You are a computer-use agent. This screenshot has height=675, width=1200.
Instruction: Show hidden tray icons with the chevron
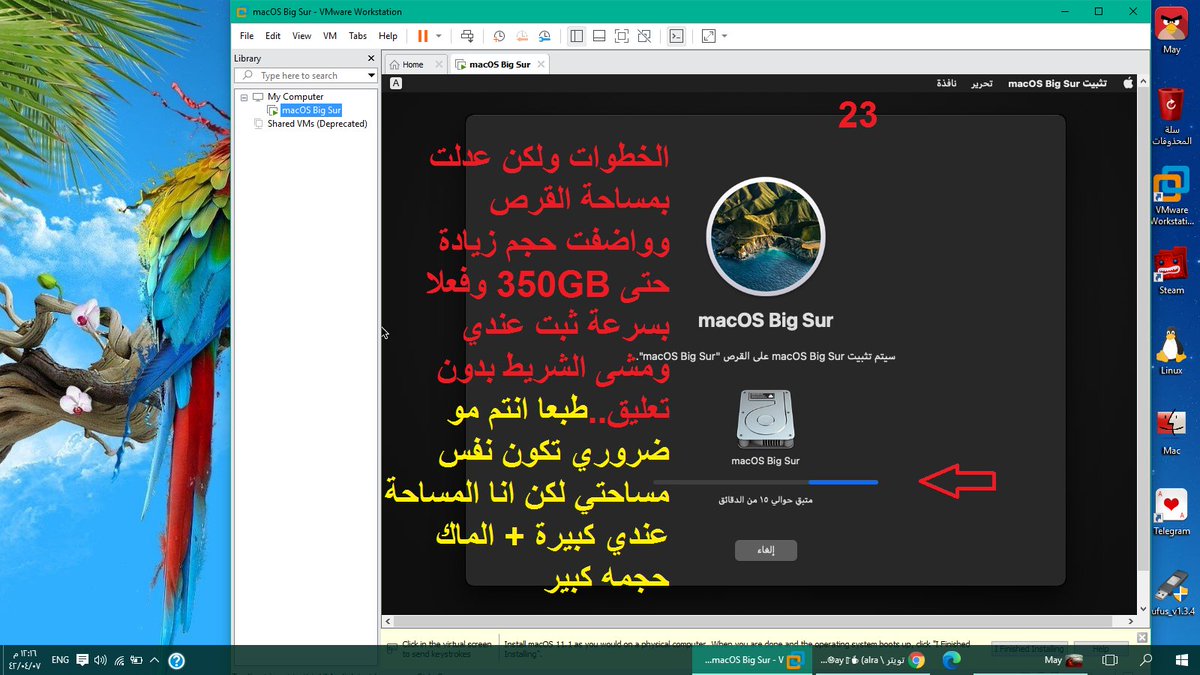coord(156,660)
